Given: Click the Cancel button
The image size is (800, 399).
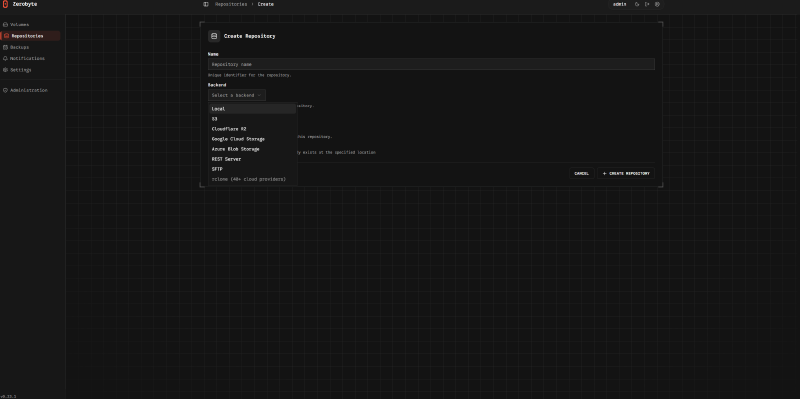Looking at the screenshot, I should tap(581, 173).
